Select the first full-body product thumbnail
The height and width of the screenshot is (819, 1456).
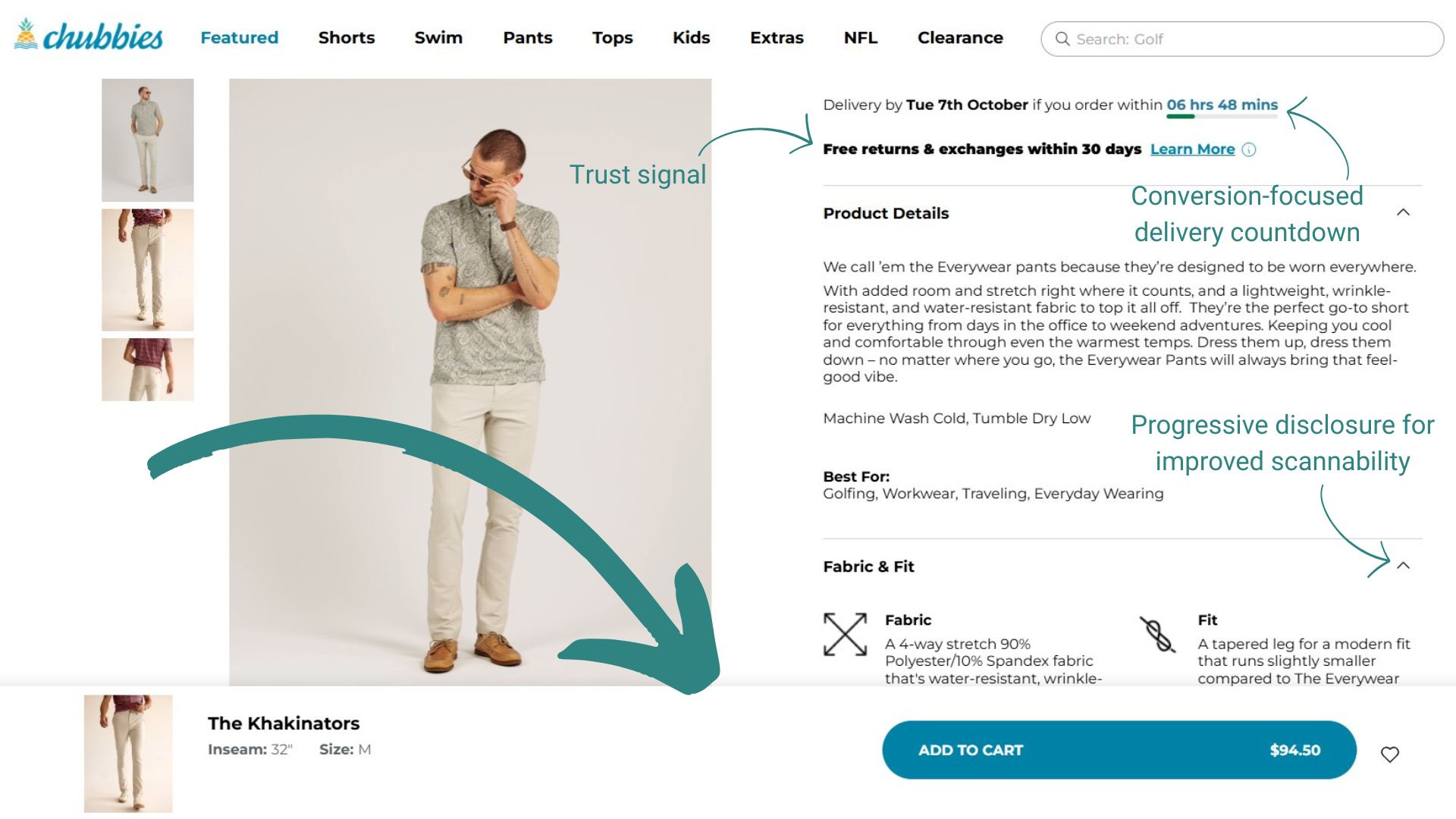click(x=148, y=140)
